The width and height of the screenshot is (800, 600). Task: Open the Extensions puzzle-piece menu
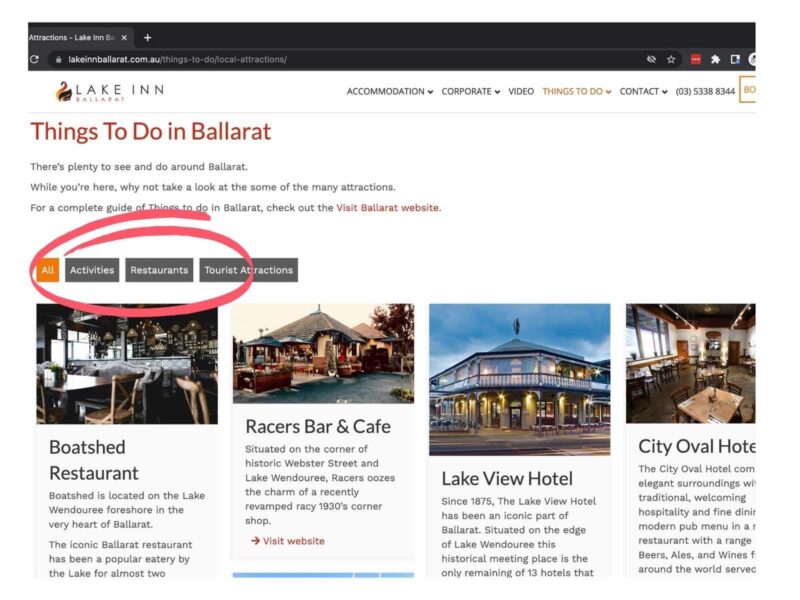pyautogui.click(x=715, y=59)
